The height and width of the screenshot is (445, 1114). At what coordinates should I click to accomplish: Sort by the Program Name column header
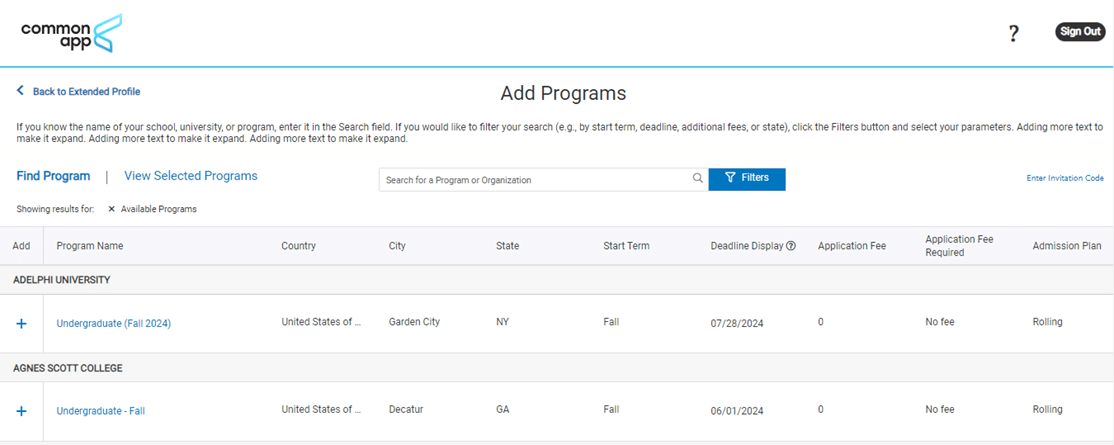click(x=90, y=246)
